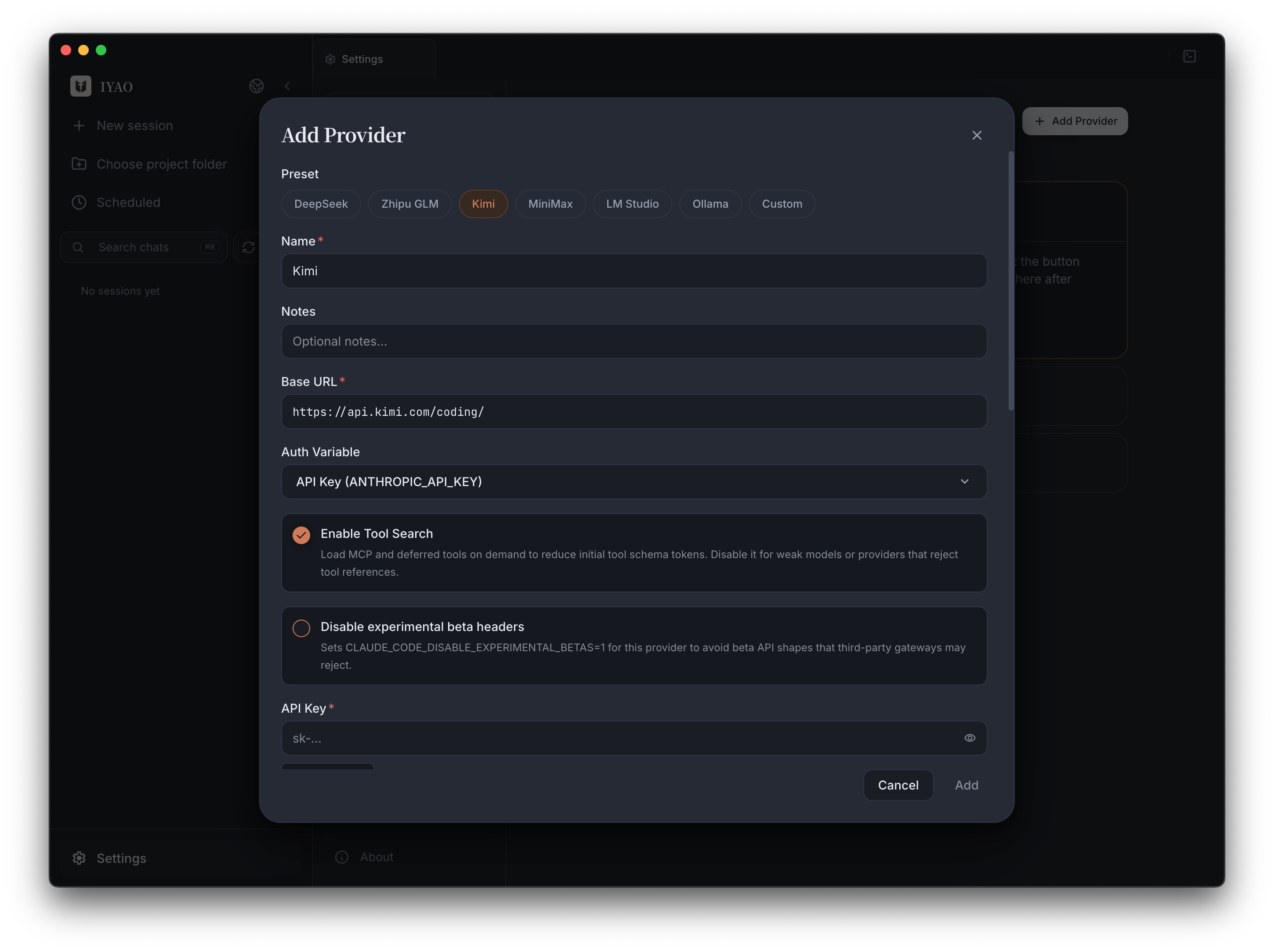Click the gear icon beside sidebar Settings

[x=79, y=858]
